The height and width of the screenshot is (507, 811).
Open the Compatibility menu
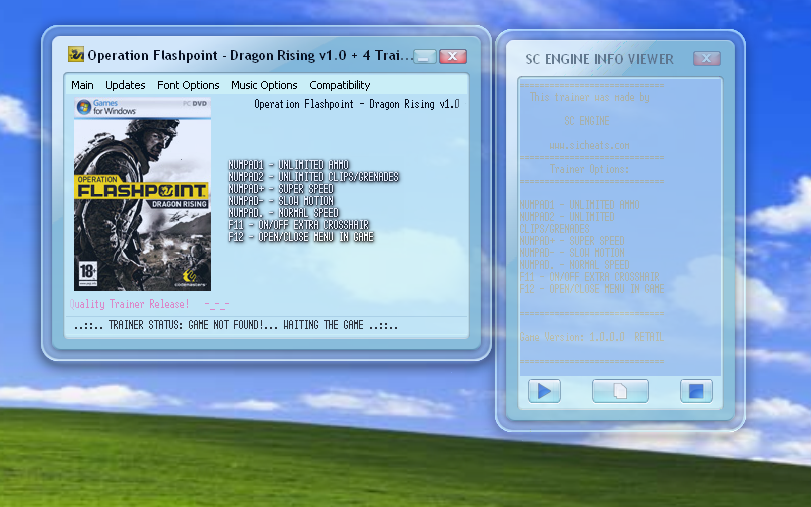point(340,85)
